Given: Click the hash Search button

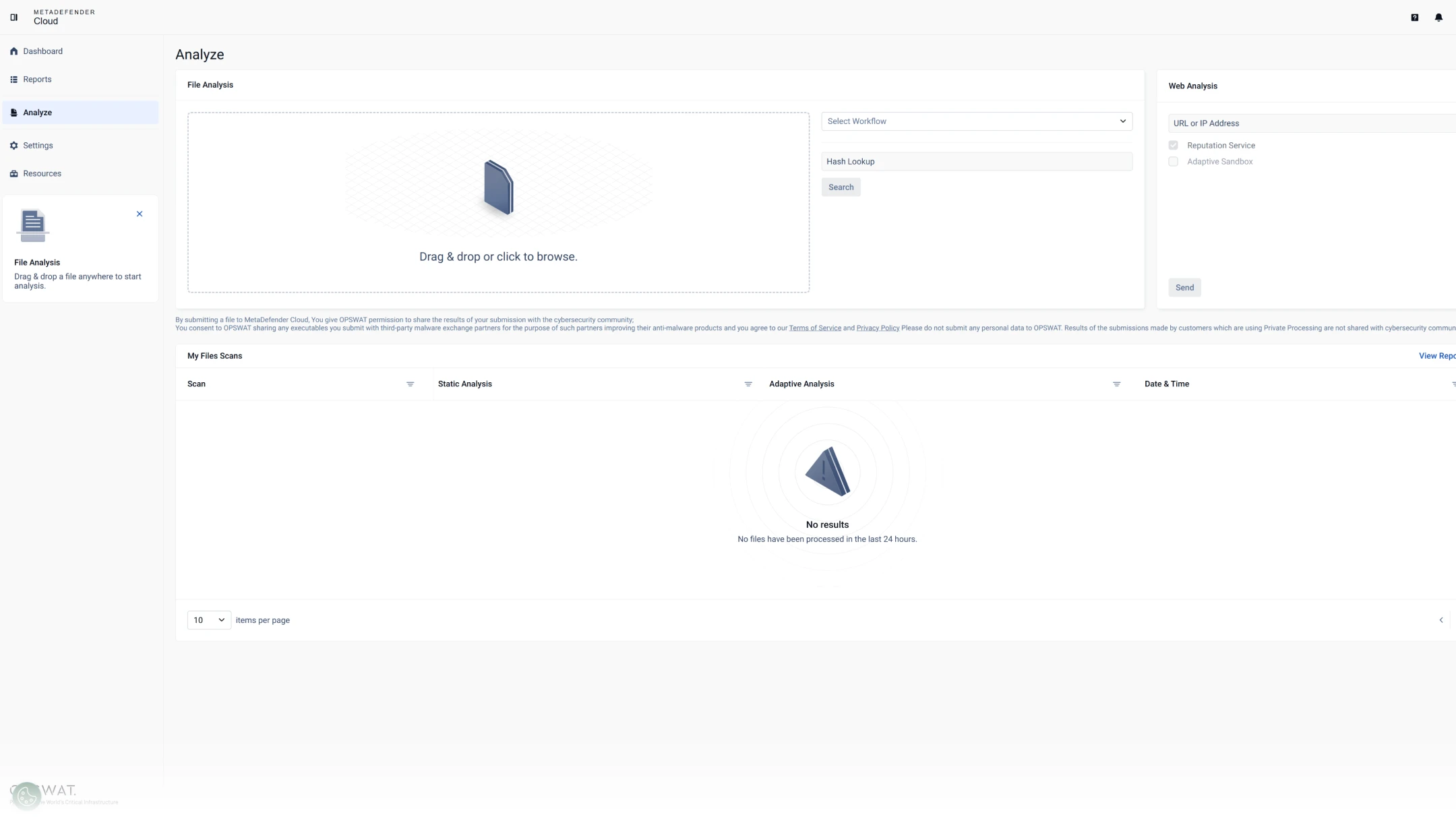Looking at the screenshot, I should (841, 187).
